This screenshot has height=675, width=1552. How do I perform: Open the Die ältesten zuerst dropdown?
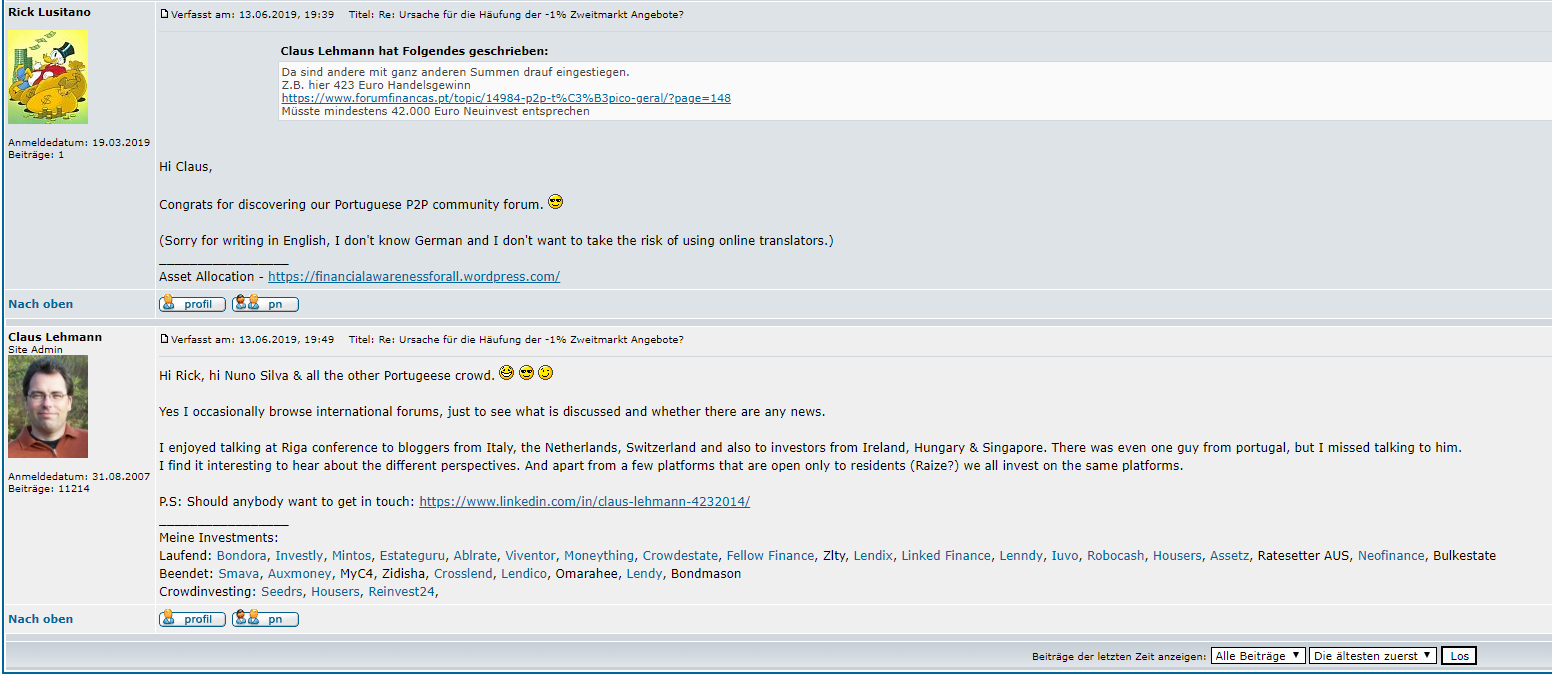tap(1372, 656)
